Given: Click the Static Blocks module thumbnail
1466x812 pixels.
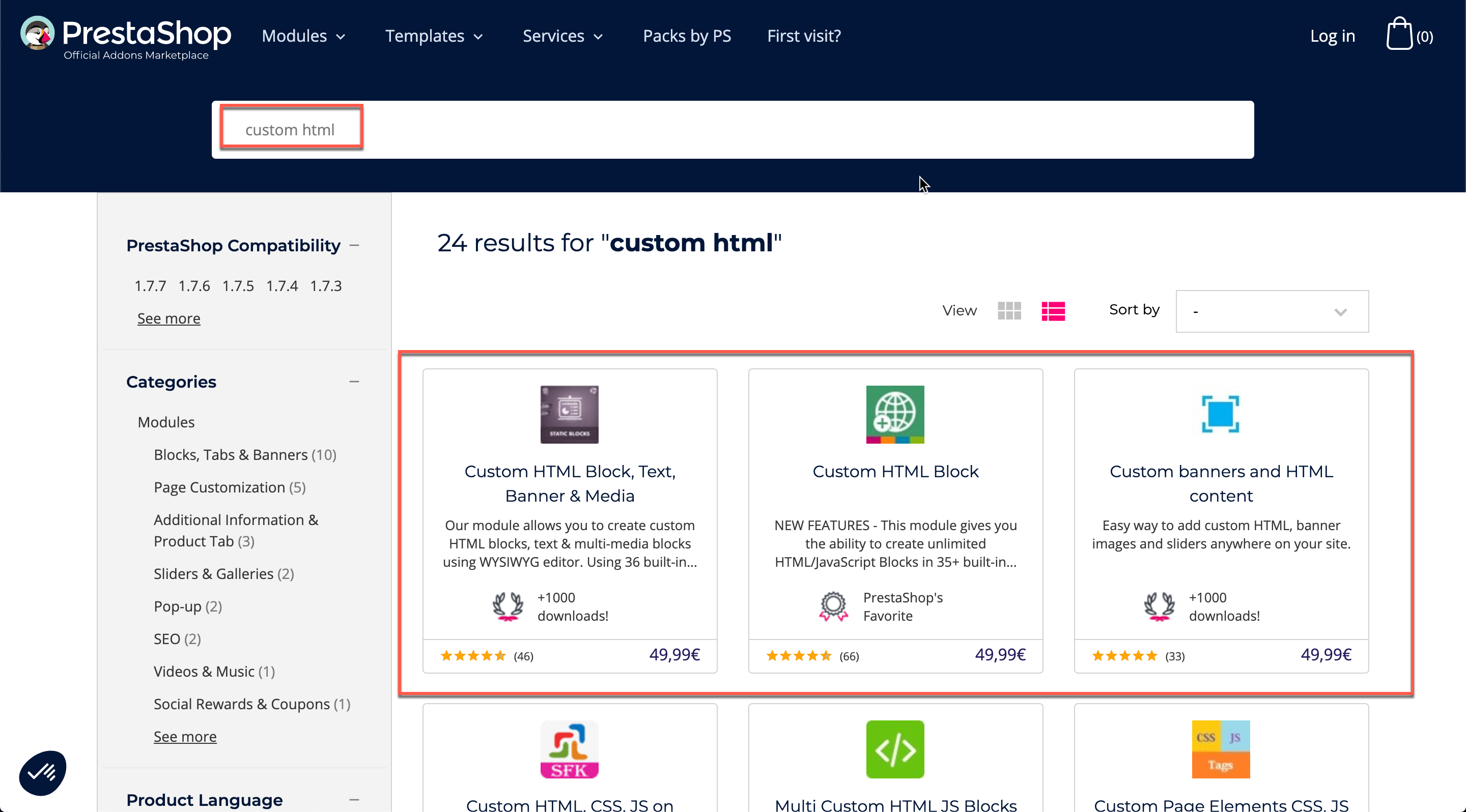Looking at the screenshot, I should pos(569,414).
